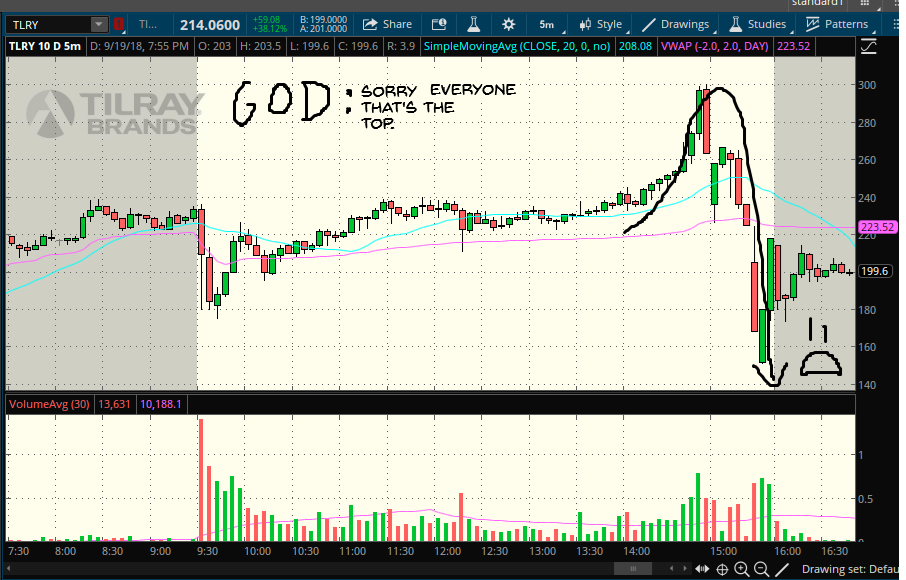Click the Studies beaker icon
Viewport: 906px width, 580px height.
(x=735, y=24)
